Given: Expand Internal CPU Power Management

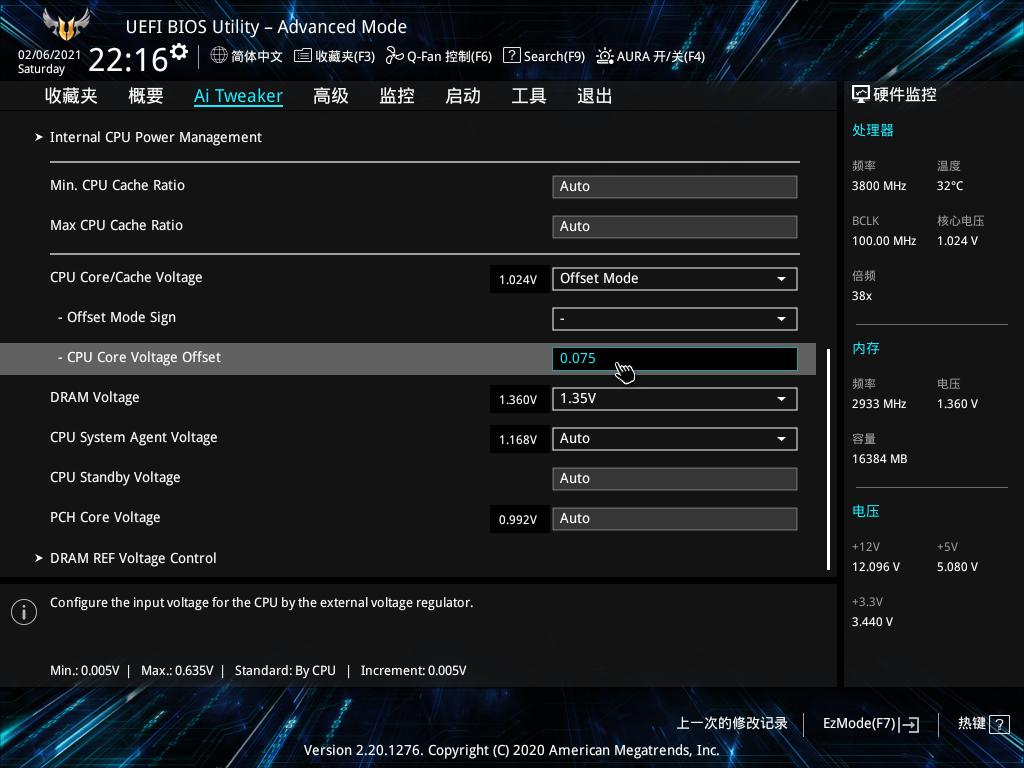Looking at the screenshot, I should coord(156,137).
